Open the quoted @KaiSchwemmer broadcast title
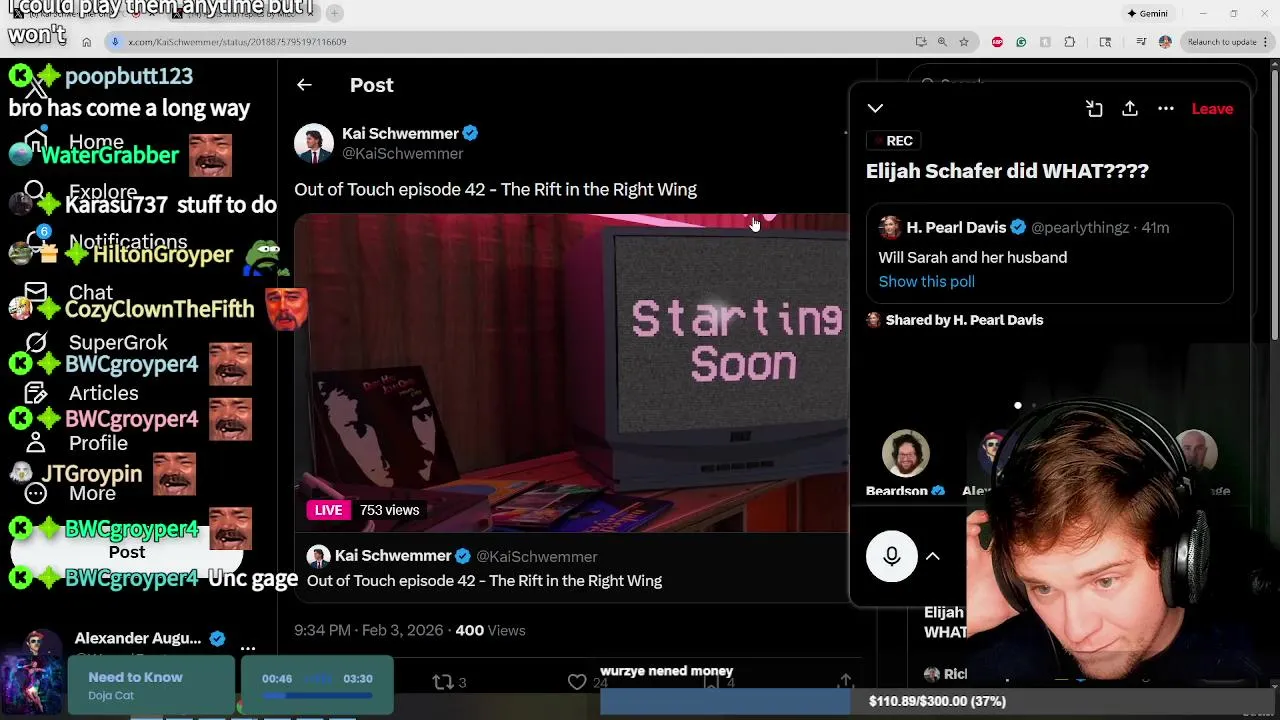The height and width of the screenshot is (720, 1280). pos(484,581)
